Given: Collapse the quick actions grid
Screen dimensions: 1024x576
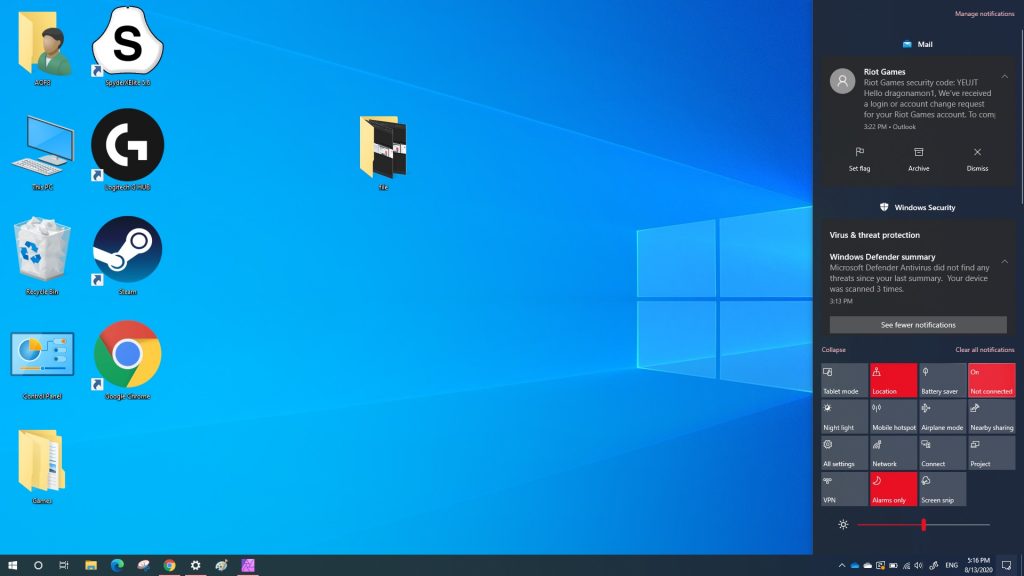Looking at the screenshot, I should pos(833,350).
